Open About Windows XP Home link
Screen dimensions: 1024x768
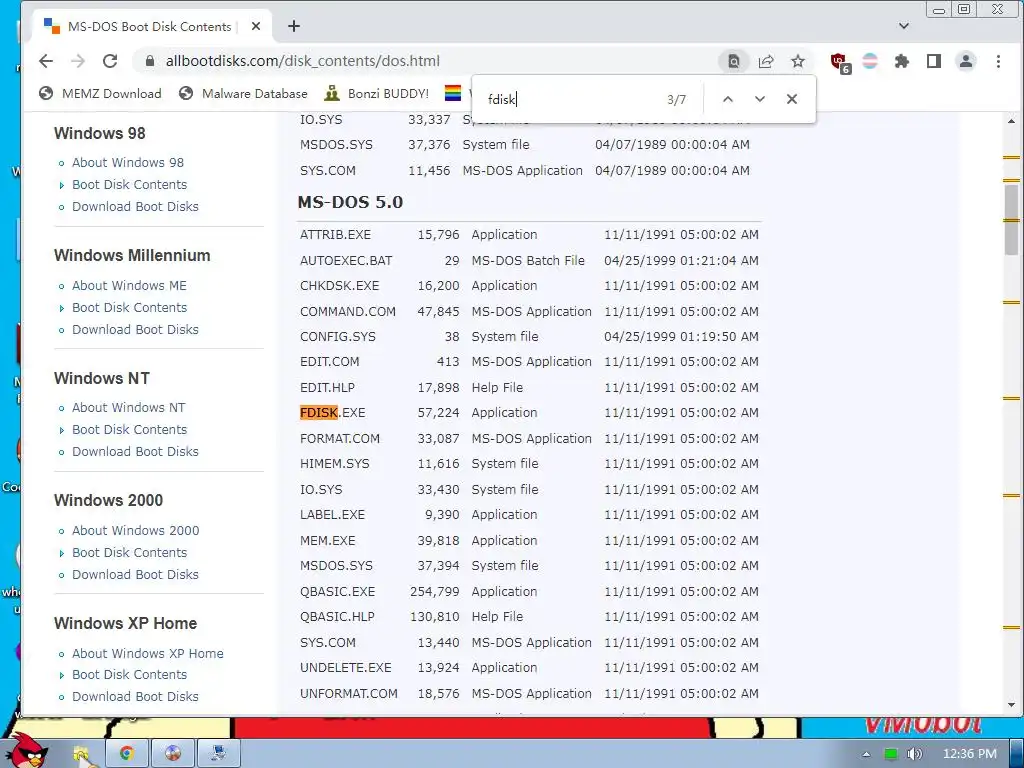(x=148, y=654)
